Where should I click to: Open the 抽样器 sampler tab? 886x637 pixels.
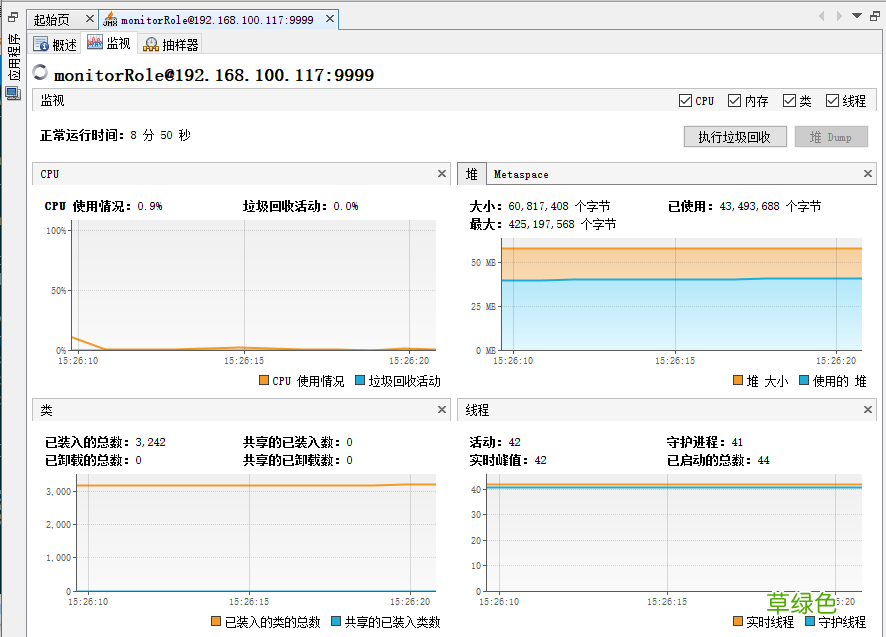click(171, 44)
